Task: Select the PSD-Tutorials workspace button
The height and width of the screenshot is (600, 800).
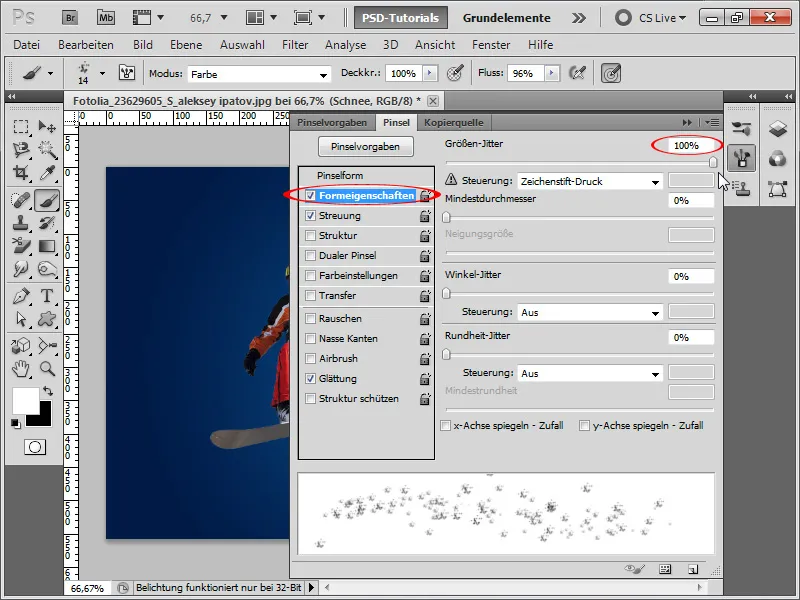Action: (x=401, y=18)
